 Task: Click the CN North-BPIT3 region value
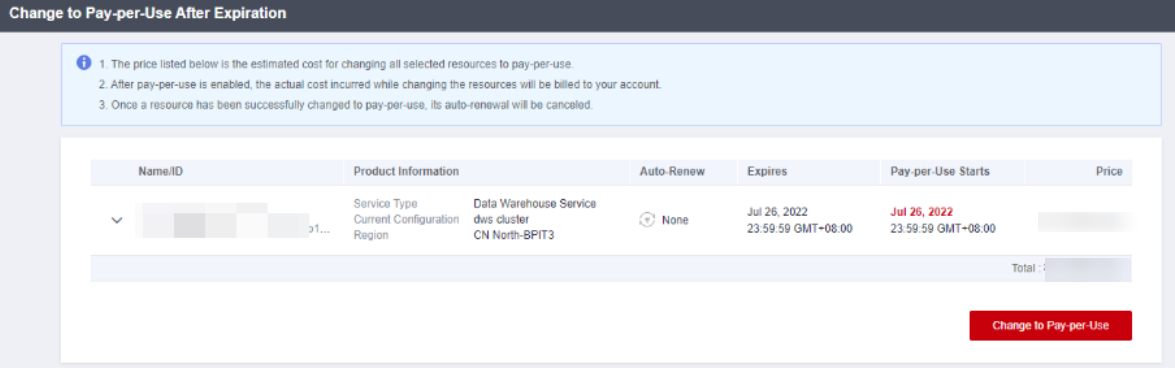511,235
